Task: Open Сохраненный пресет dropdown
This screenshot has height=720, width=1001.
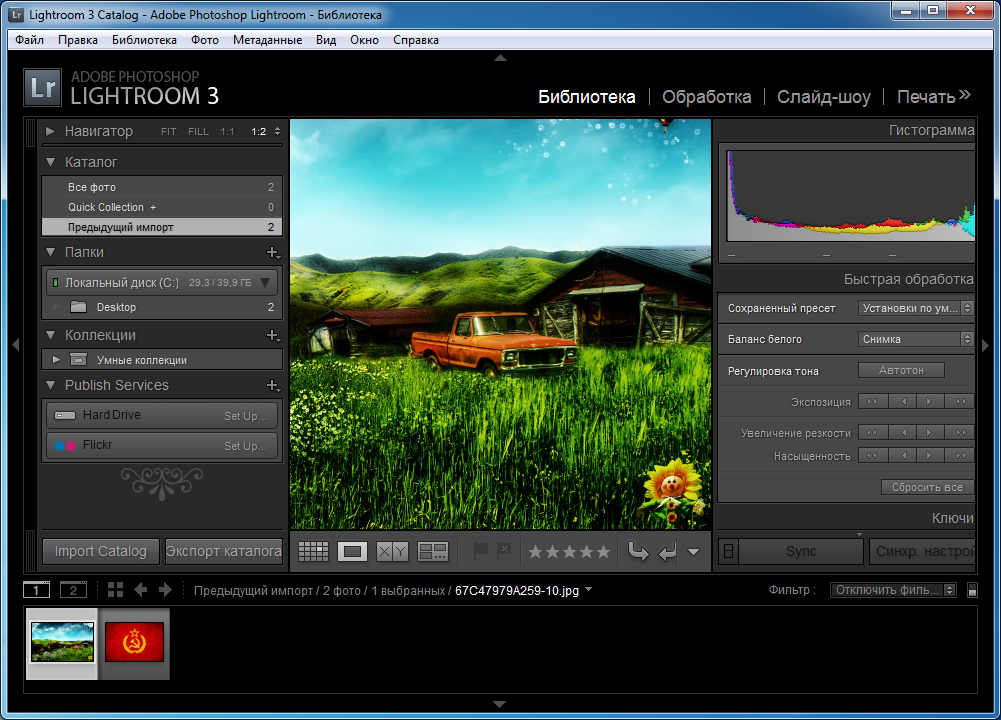Action: point(915,308)
